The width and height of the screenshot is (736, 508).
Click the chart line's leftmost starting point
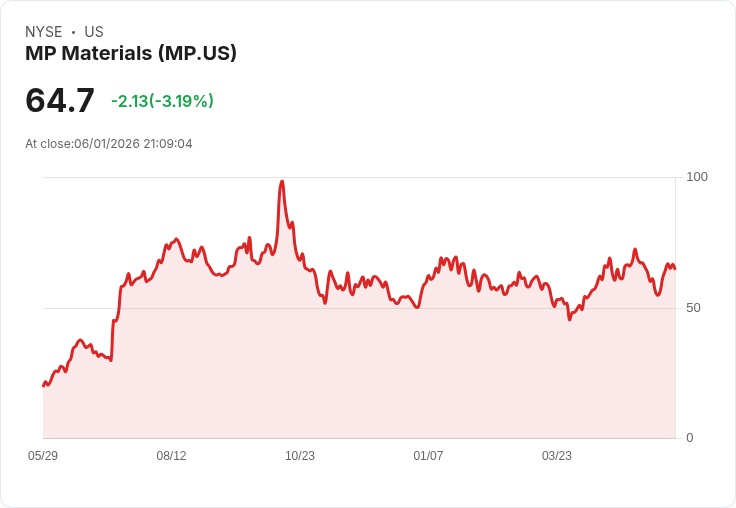(x=44, y=385)
